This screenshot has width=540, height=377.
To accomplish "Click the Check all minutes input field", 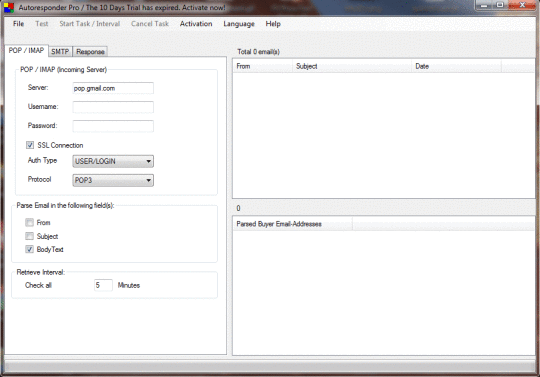I will pyautogui.click(x=103, y=285).
